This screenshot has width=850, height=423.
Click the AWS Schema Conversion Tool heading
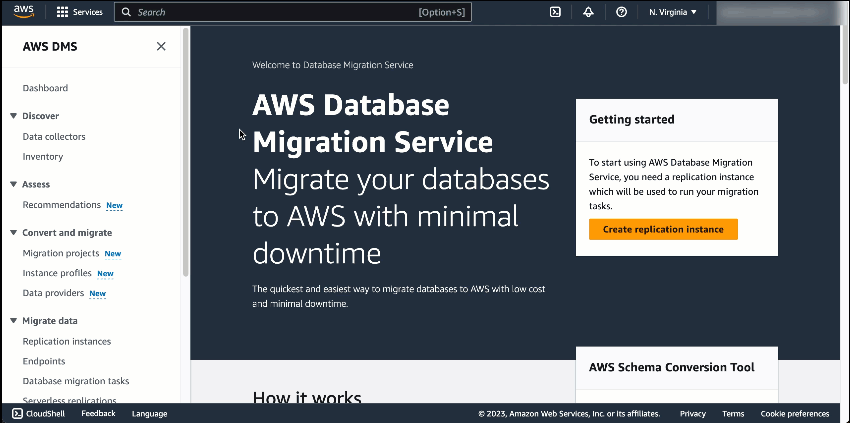point(672,367)
